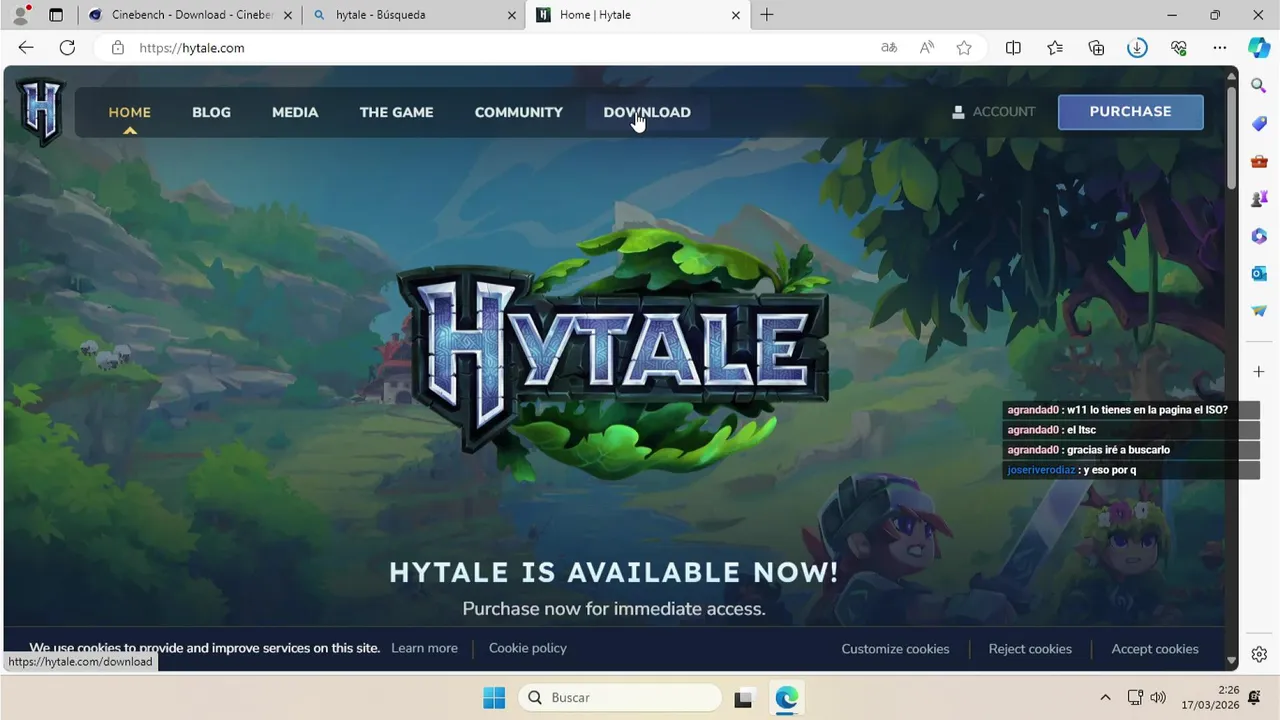Screen dimensions: 1280x720
Task: Open a new browser tab
Action: pyautogui.click(x=767, y=15)
